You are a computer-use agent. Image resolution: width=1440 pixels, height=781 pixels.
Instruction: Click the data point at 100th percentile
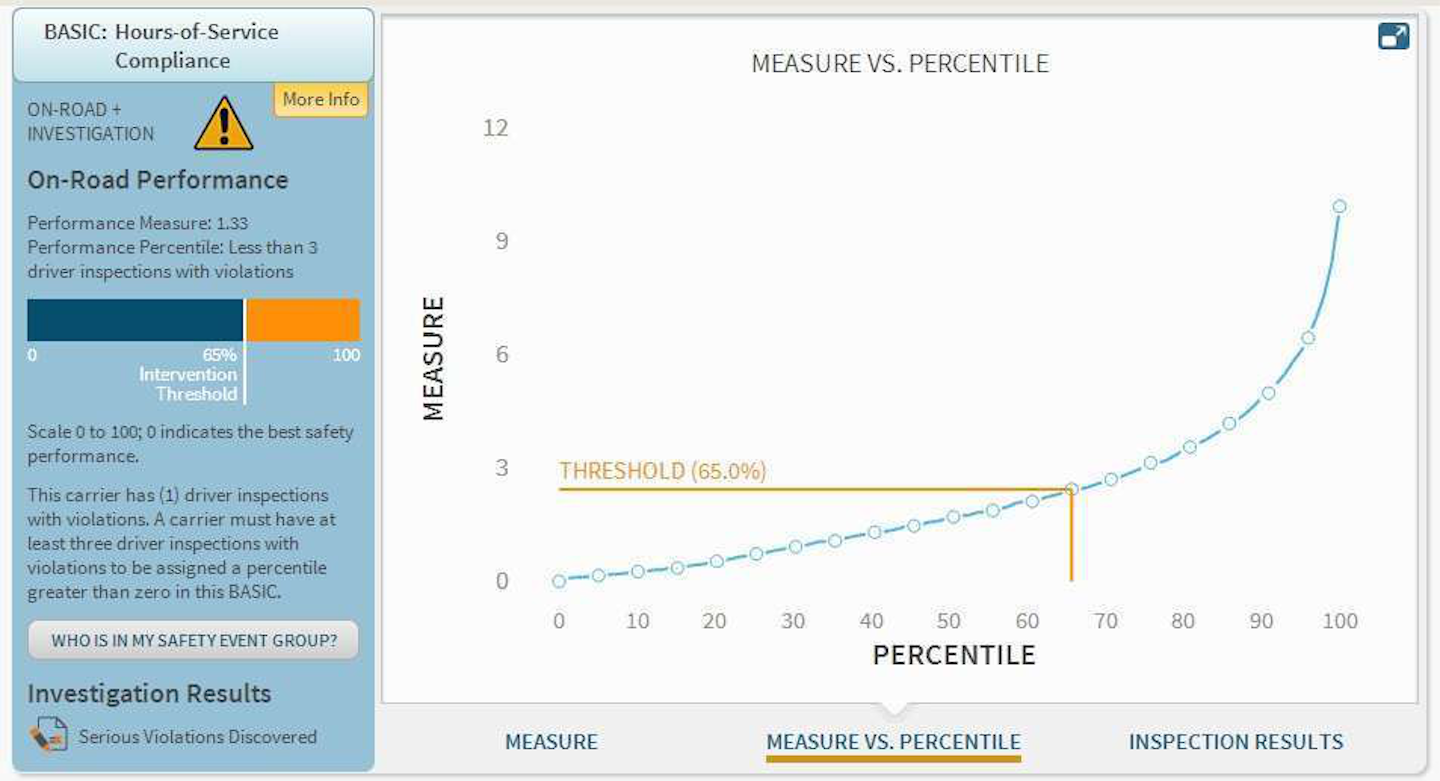point(1339,206)
